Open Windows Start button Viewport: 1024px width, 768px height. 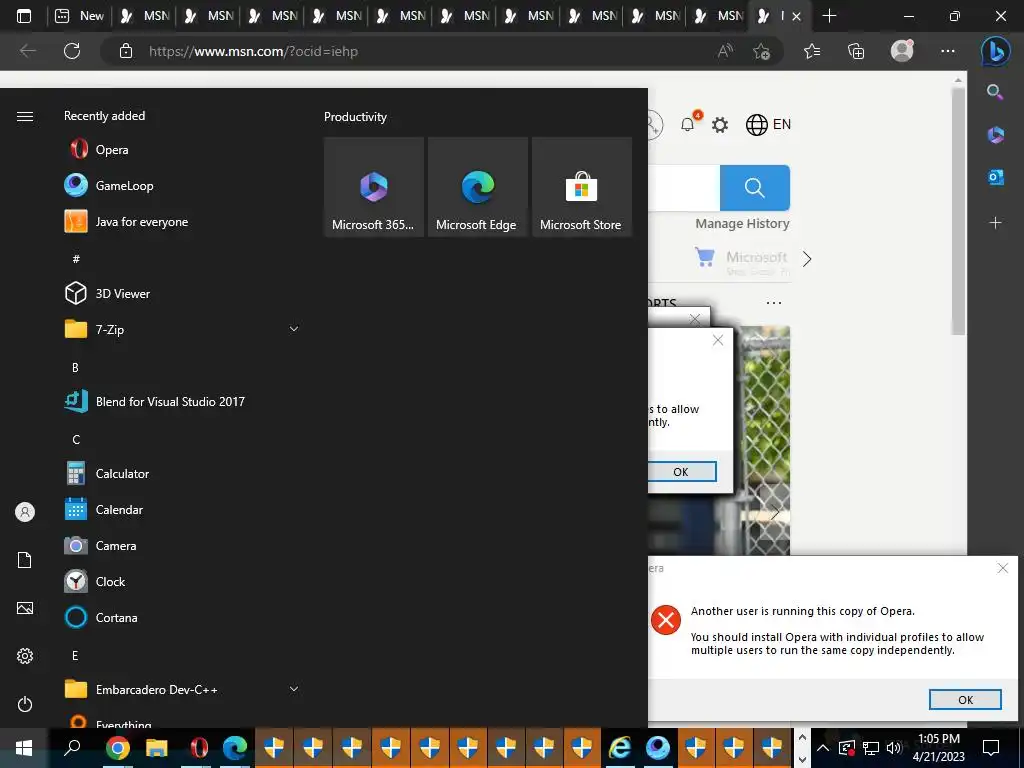pos(24,747)
